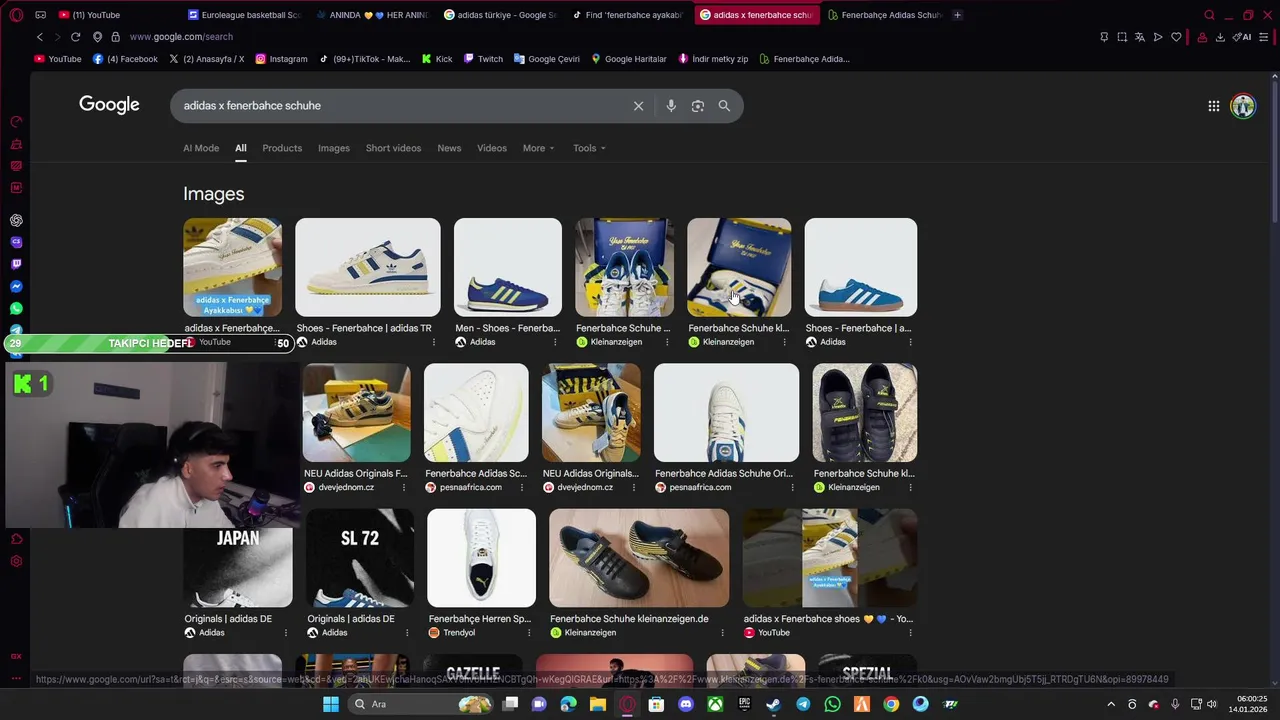Open options menu for NEU Adidas Originals F... result

click(404, 488)
